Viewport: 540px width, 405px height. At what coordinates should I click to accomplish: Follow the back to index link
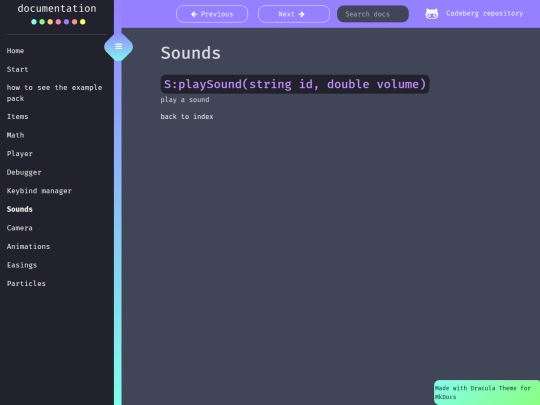pyautogui.click(x=187, y=116)
